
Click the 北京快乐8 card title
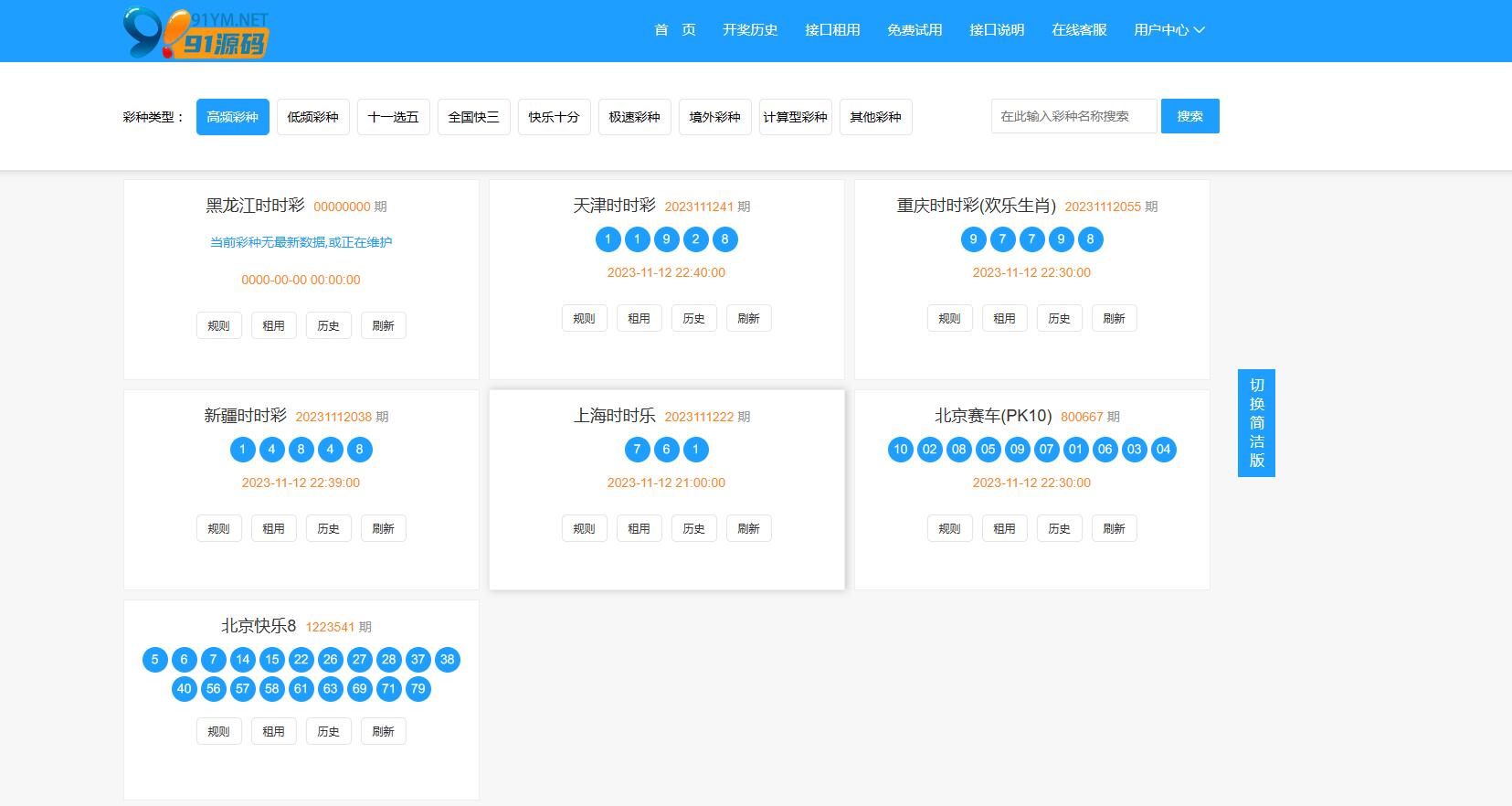[x=259, y=626]
